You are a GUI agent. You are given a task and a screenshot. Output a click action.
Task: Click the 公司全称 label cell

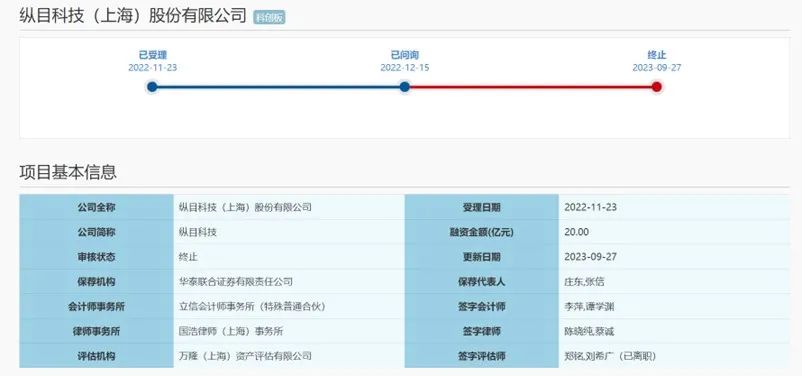pyautogui.click(x=97, y=207)
